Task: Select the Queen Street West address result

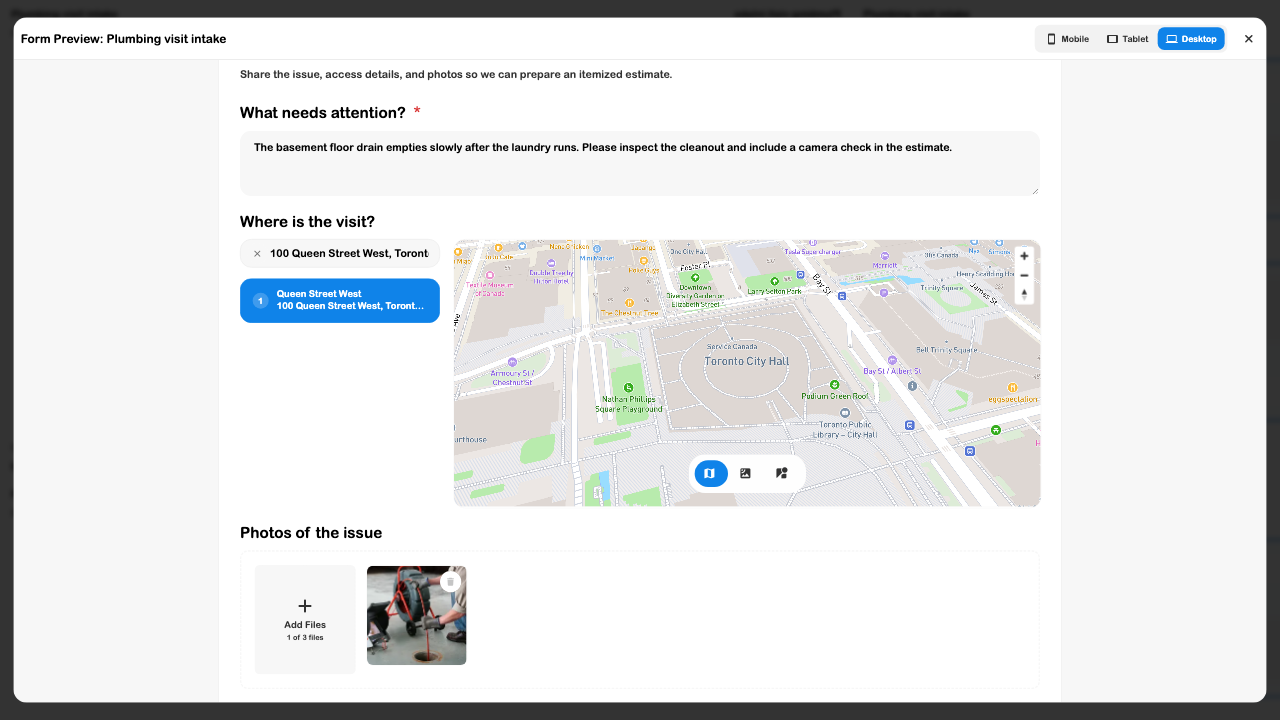Action: coord(340,300)
